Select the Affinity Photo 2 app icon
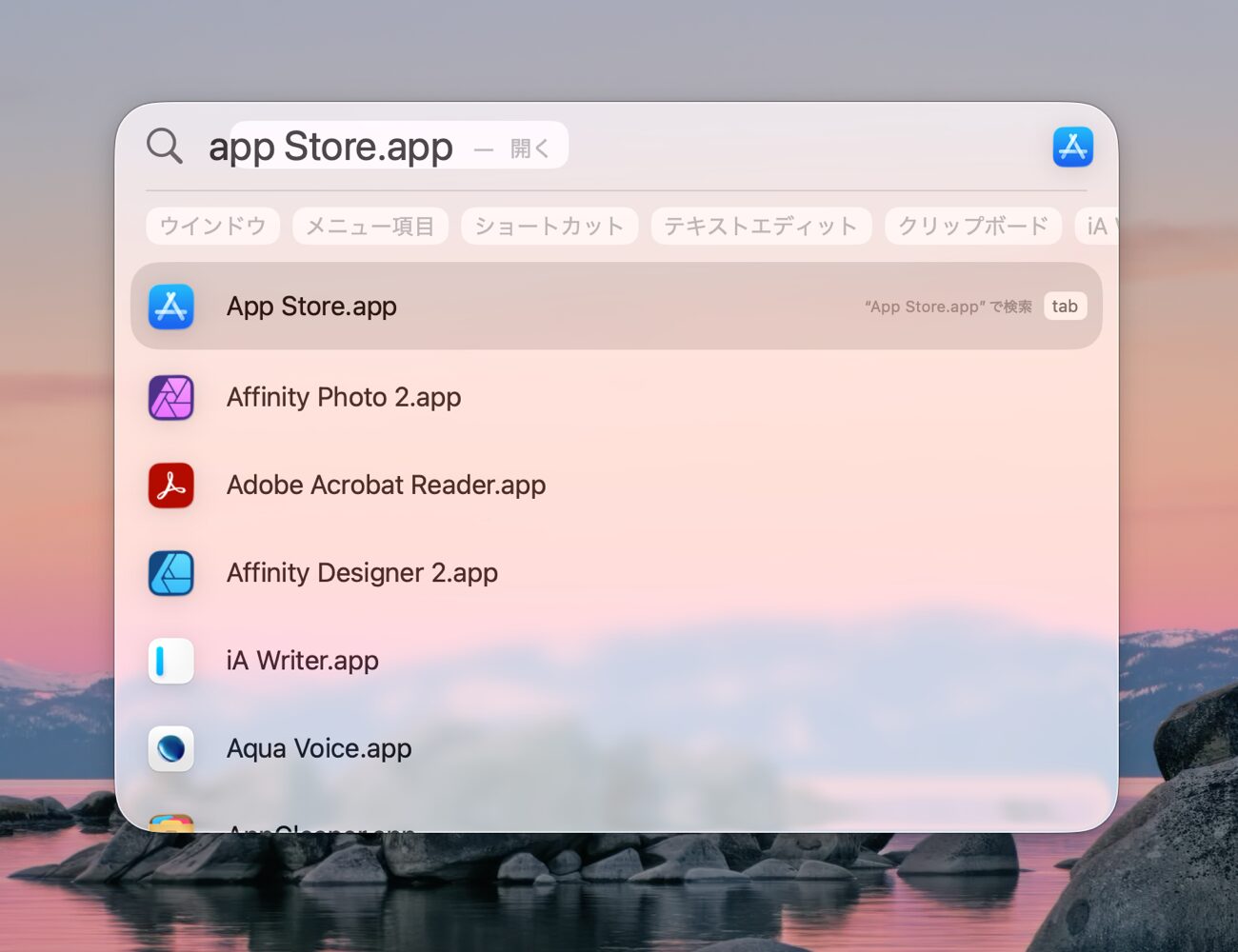Viewport: 1238px width, 952px height. coord(170,397)
